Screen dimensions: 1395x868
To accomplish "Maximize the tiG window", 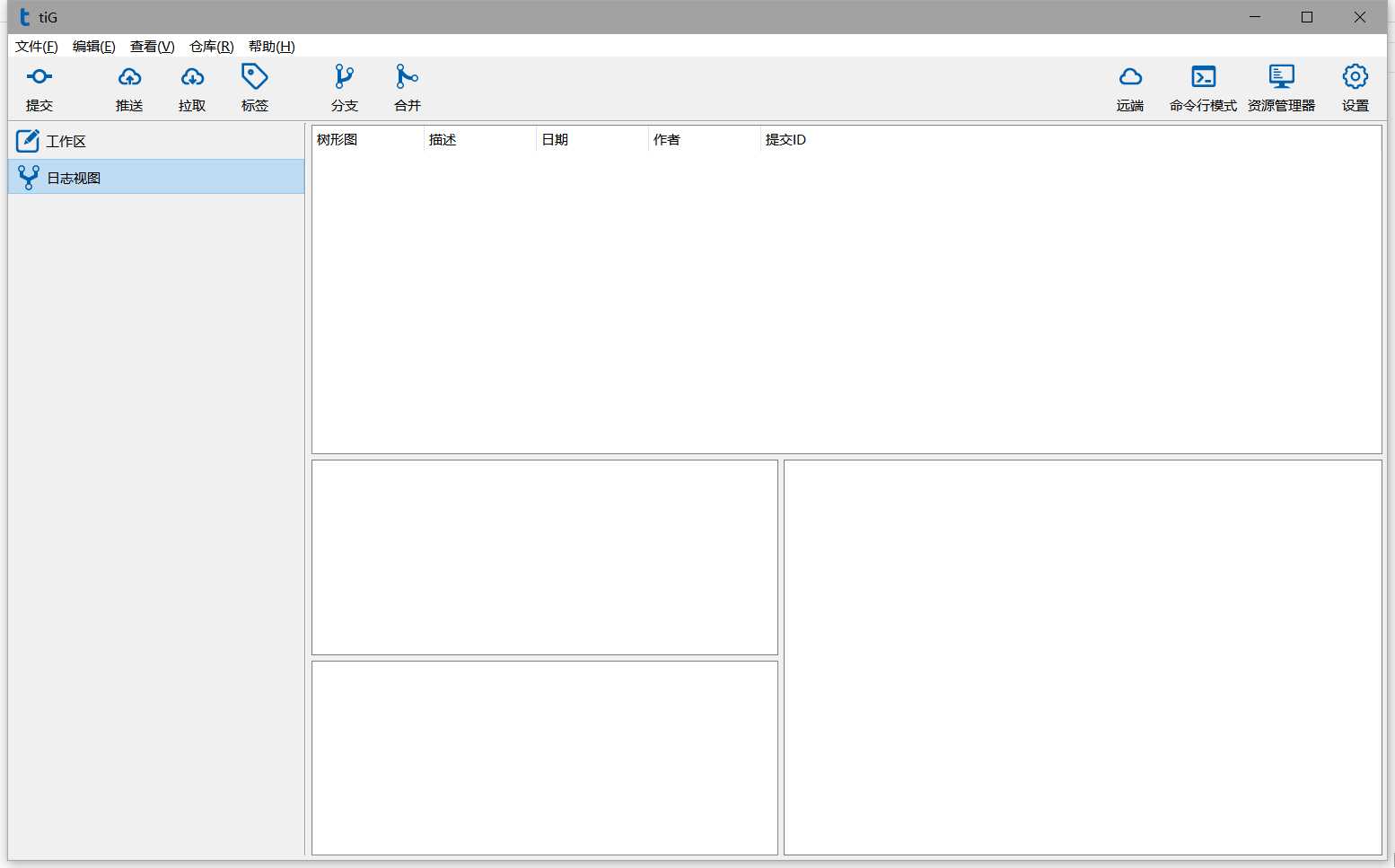I will click(1307, 17).
